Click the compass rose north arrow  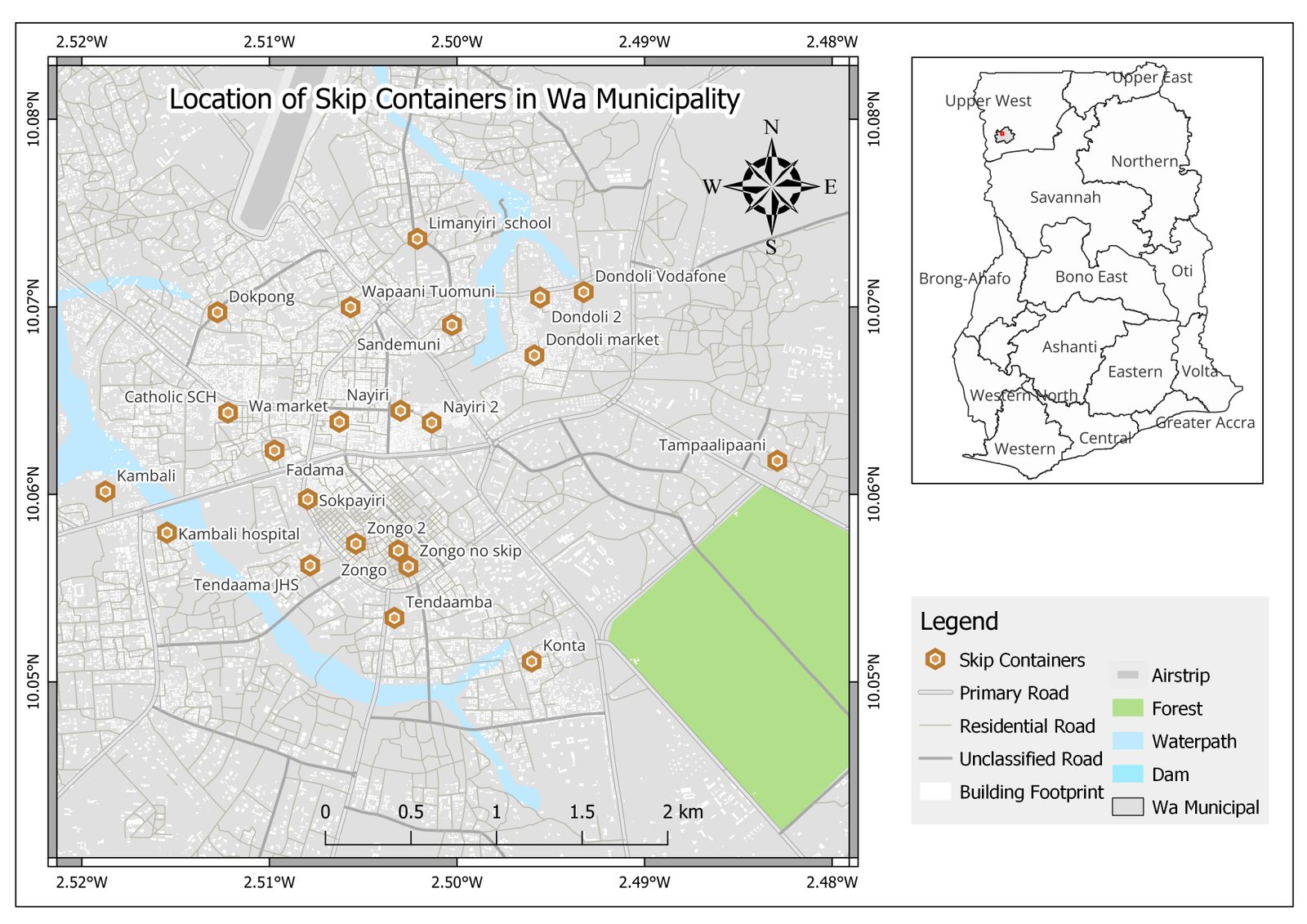(x=771, y=185)
